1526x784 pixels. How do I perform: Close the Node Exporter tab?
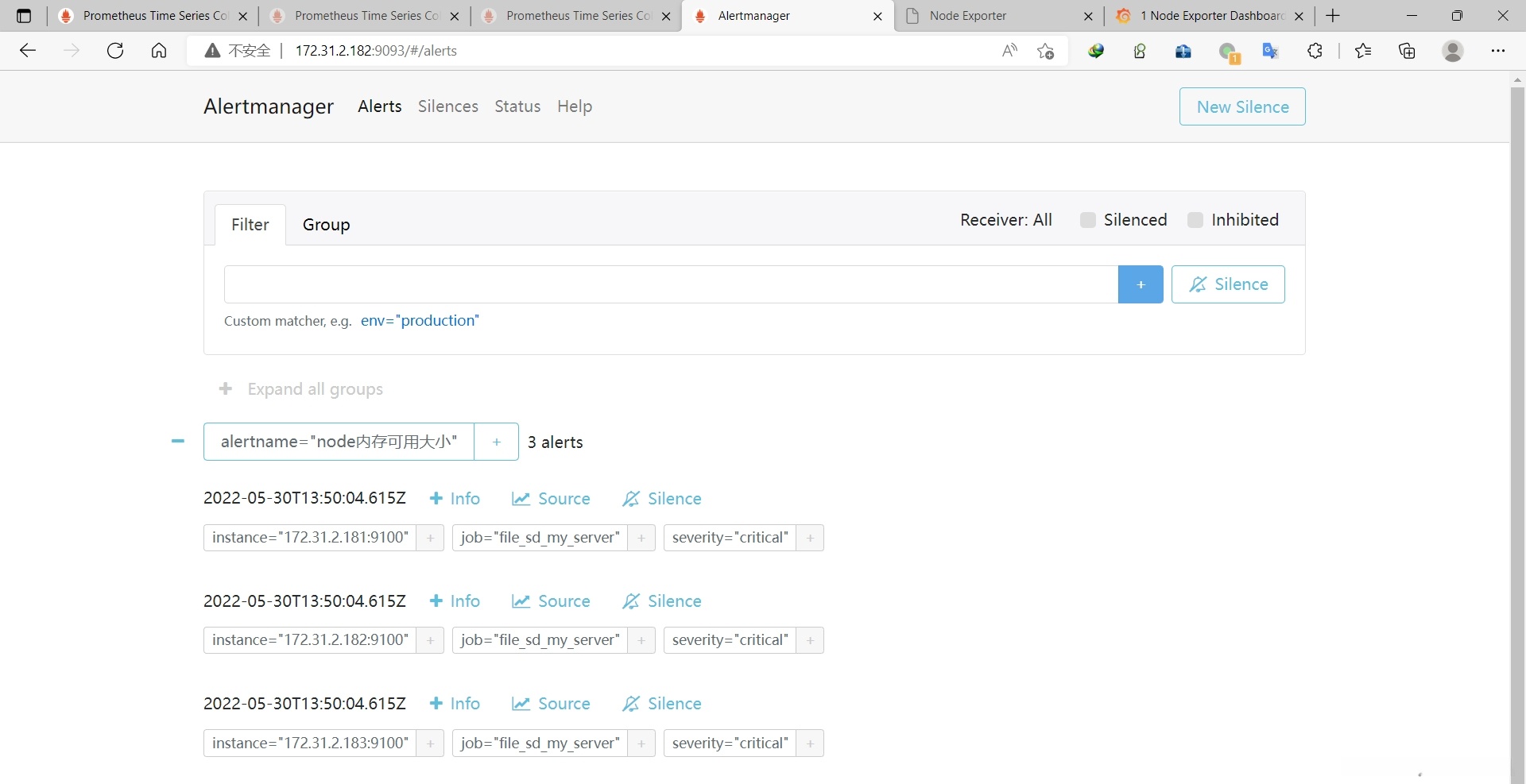[1088, 16]
